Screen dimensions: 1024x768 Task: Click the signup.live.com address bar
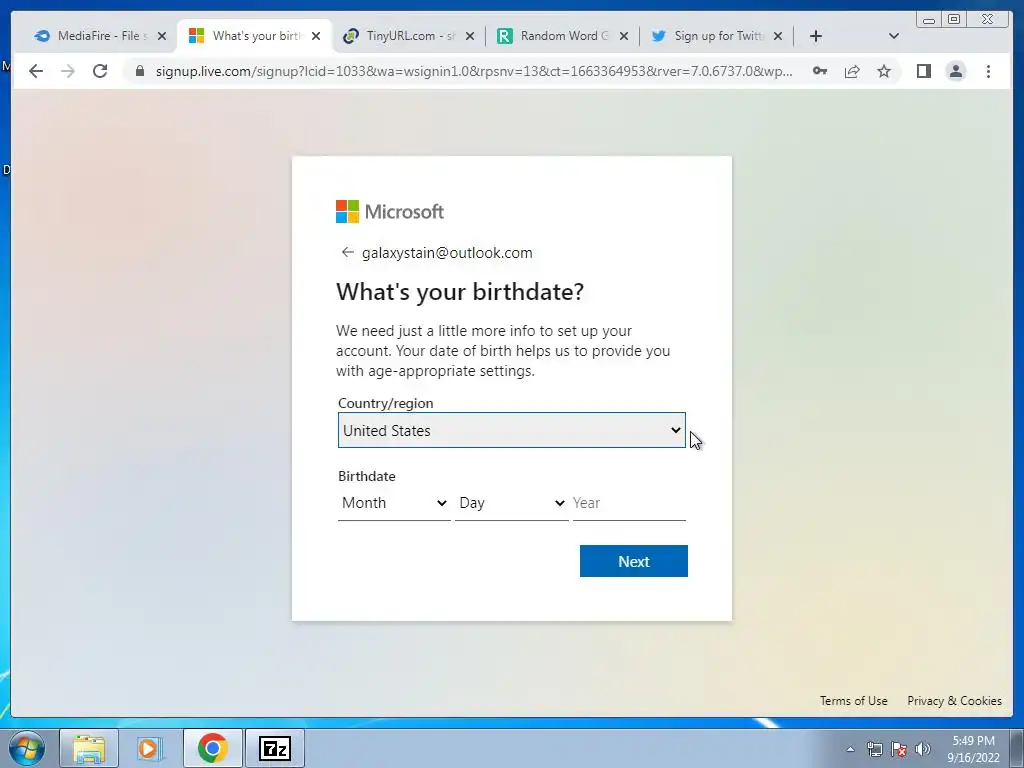click(473, 71)
